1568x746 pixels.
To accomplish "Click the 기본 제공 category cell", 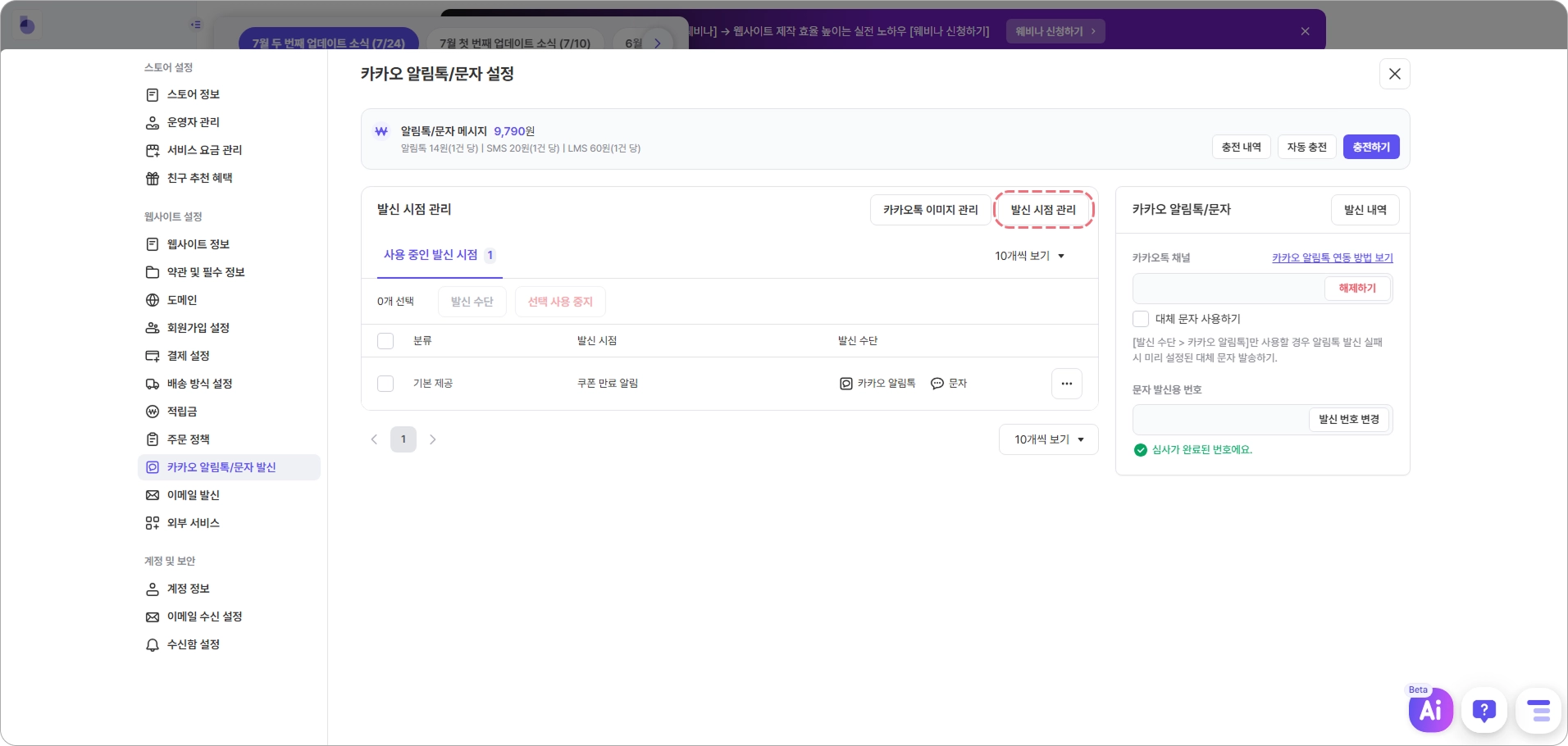I will (x=433, y=384).
